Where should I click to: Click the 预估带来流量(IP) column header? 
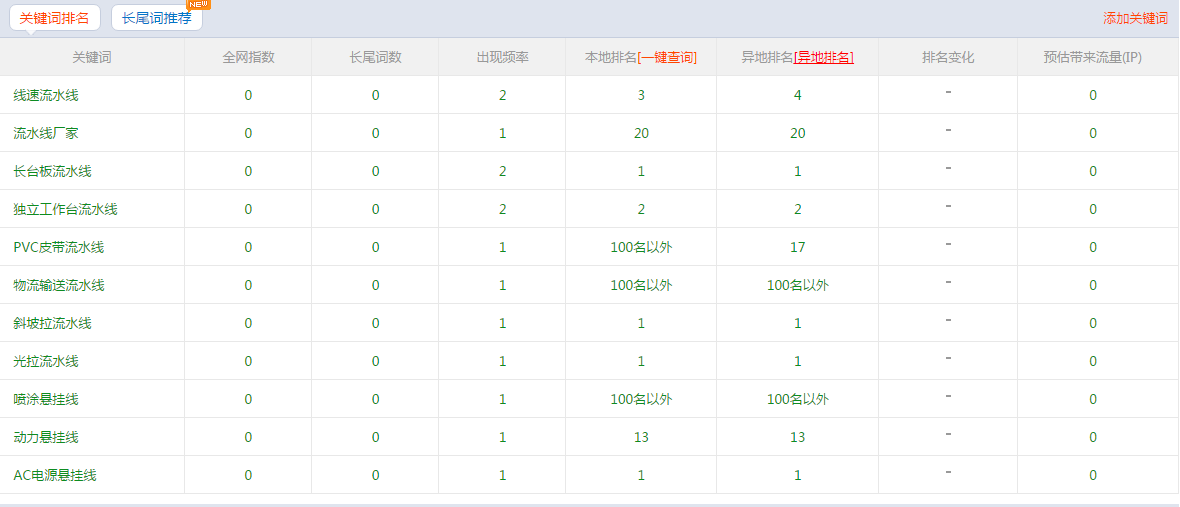tap(1092, 57)
